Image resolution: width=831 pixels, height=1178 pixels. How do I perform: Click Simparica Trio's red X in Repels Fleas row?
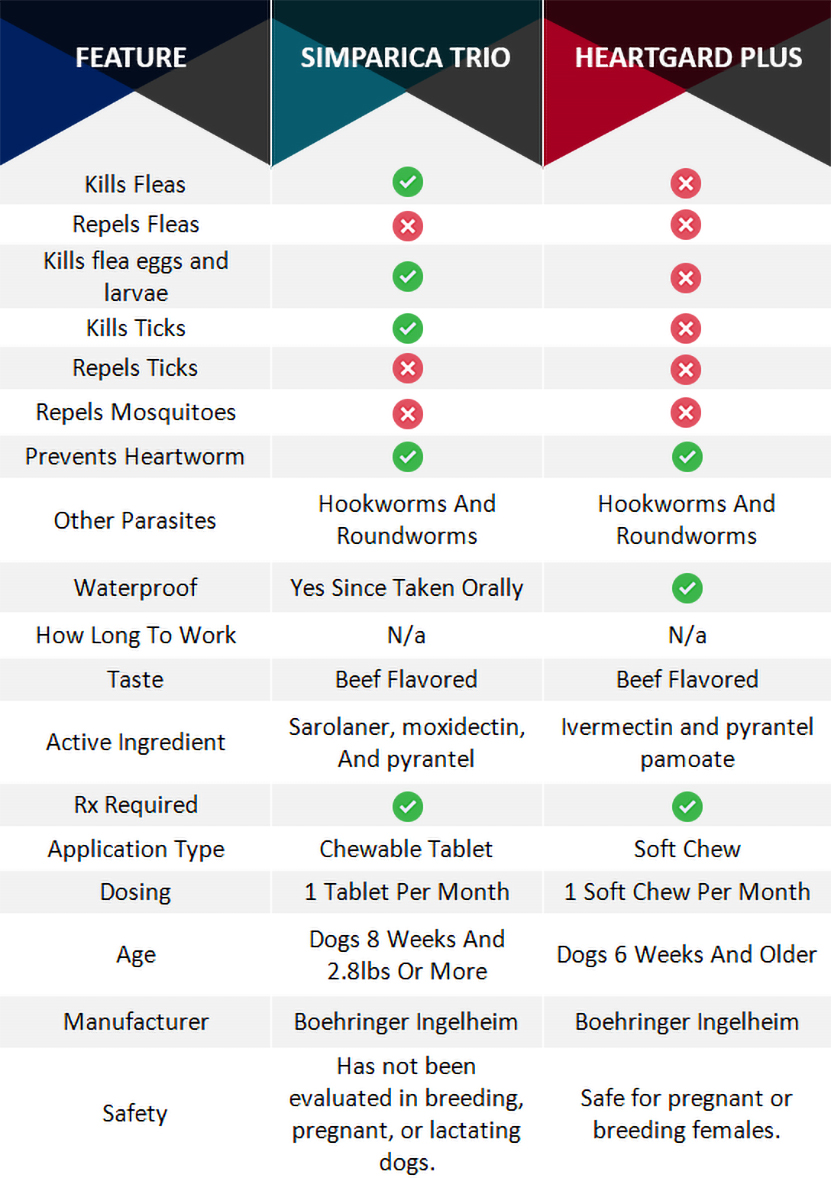[x=407, y=226]
